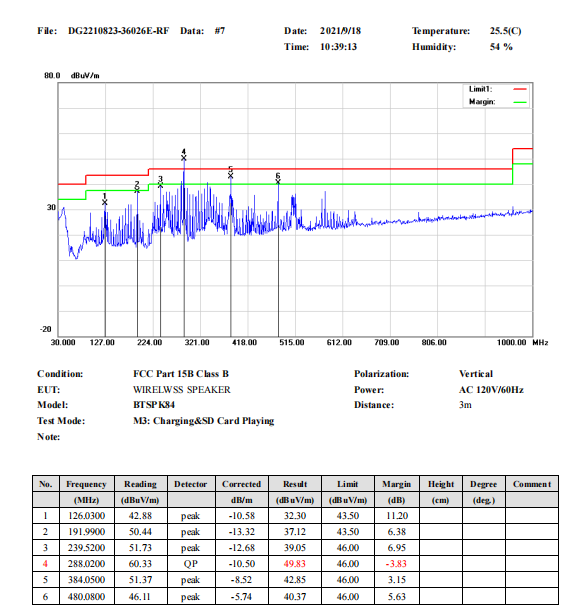This screenshot has height=615, width=571.
Task: Click frequency cell 239.5200
Action: click(86, 548)
